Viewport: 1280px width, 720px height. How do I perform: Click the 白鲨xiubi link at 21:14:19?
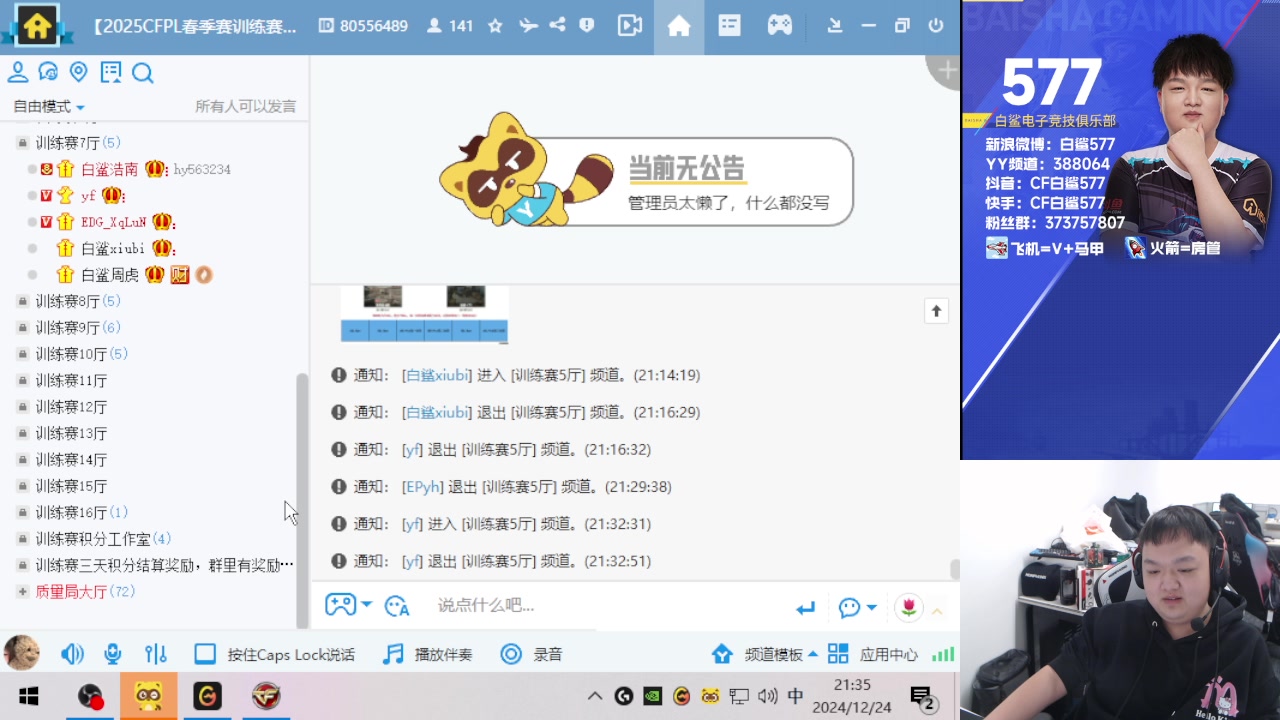pos(436,375)
